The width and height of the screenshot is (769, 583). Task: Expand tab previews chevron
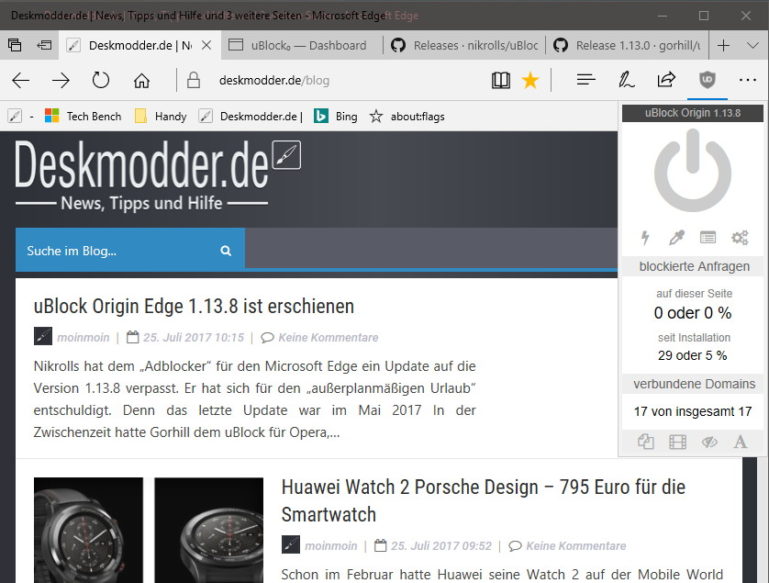[752, 45]
